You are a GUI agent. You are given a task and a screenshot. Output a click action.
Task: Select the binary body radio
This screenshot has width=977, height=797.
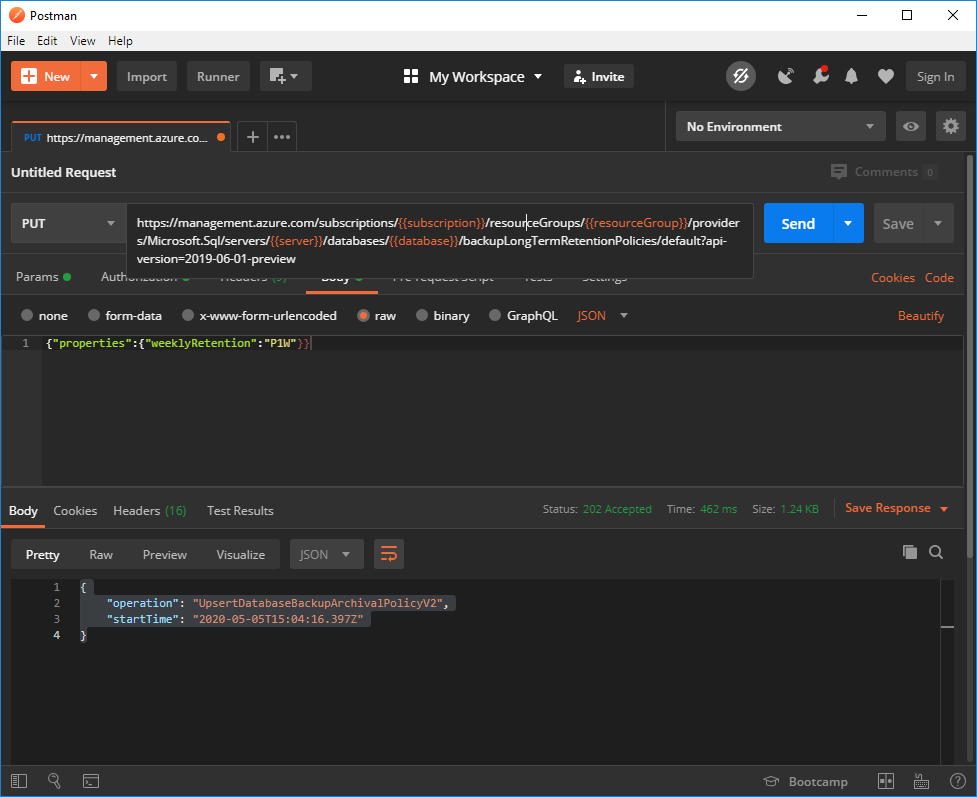tap(422, 315)
